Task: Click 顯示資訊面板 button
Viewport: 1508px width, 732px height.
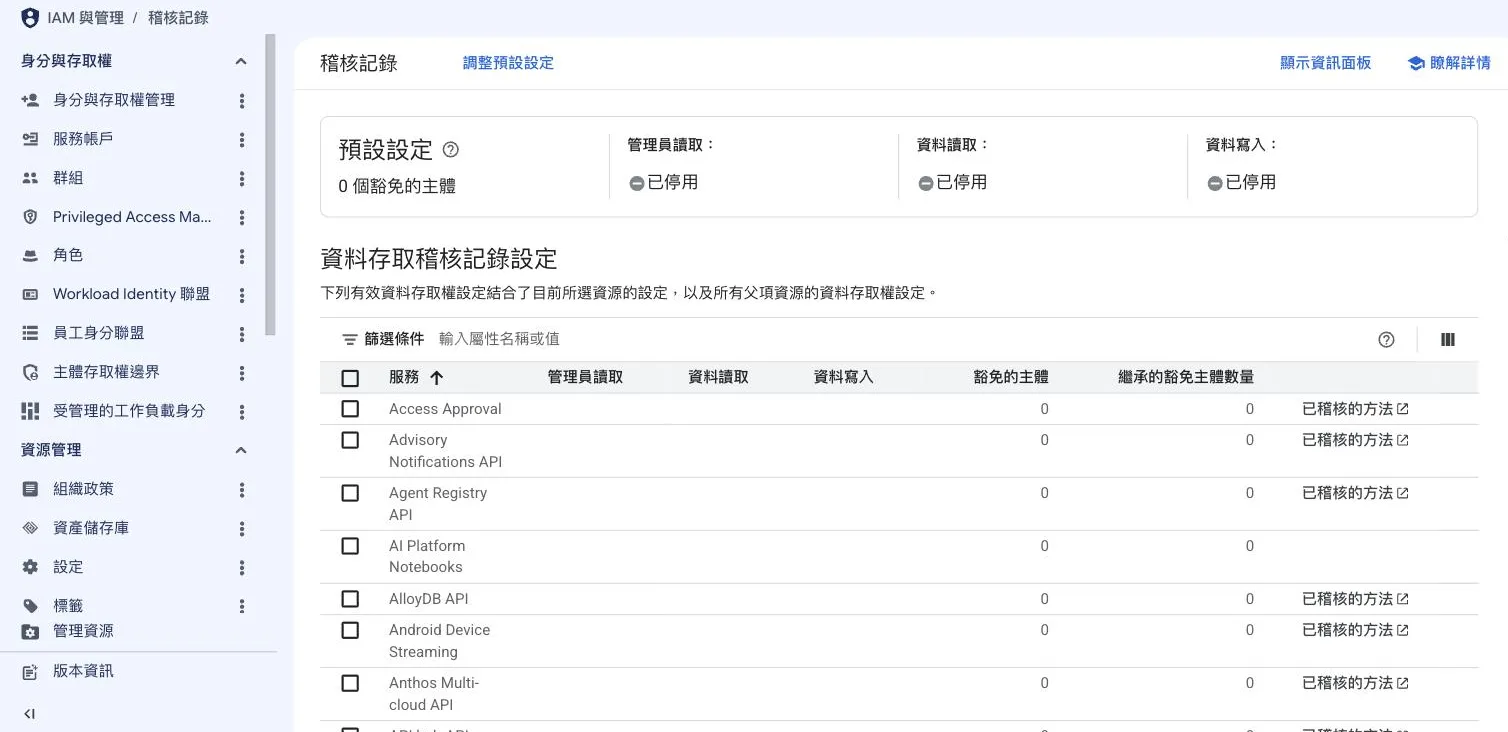Action: pyautogui.click(x=1325, y=63)
